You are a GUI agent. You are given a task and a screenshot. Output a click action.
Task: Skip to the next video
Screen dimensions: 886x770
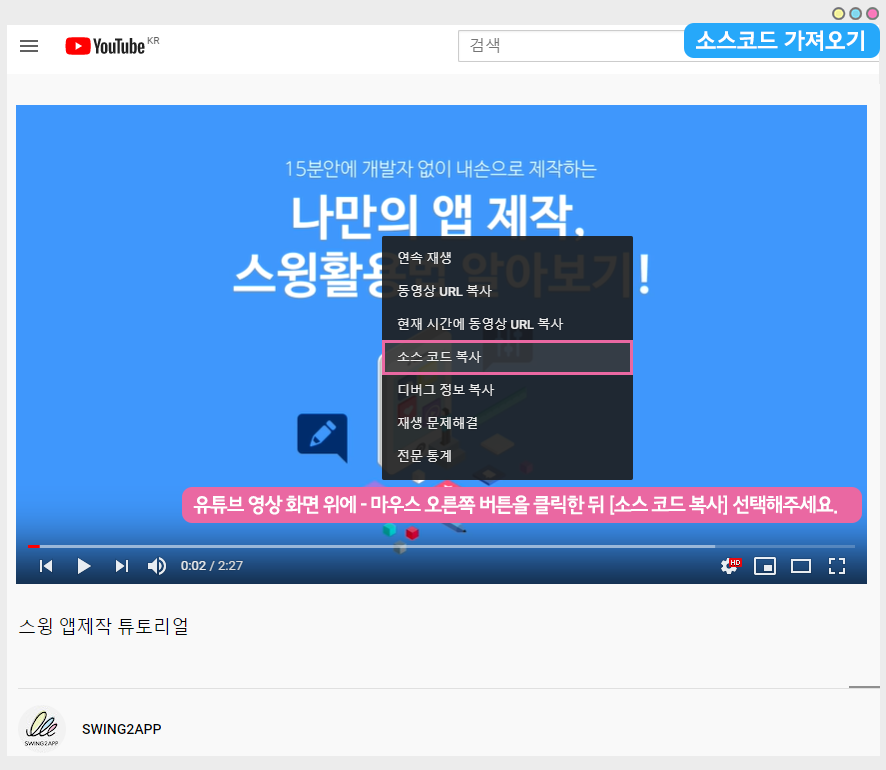121,566
